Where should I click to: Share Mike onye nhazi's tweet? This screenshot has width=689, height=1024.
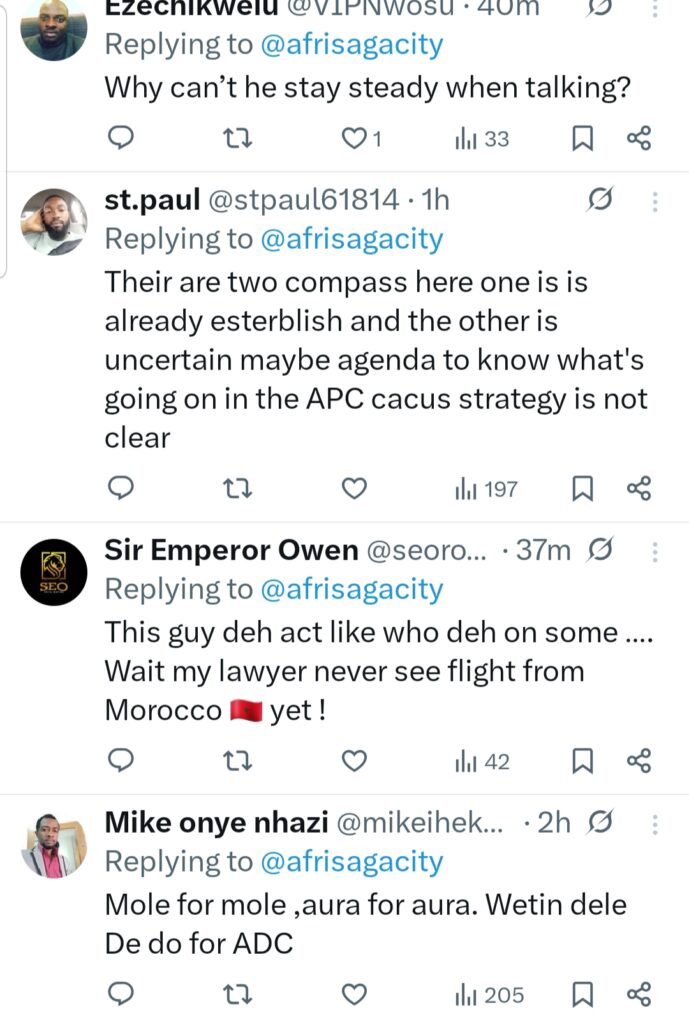pyautogui.click(x=639, y=995)
